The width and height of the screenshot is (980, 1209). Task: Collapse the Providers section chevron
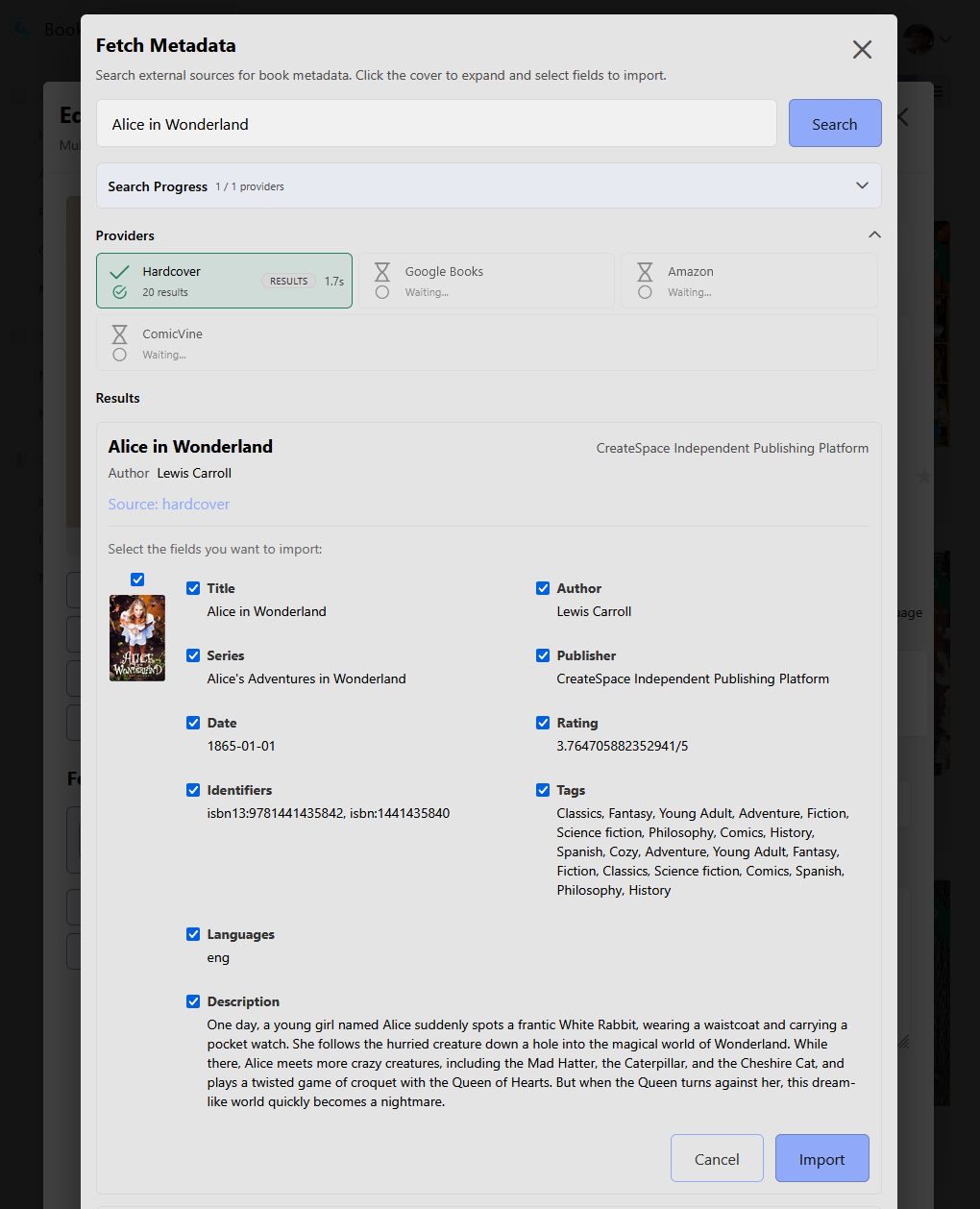(x=874, y=235)
